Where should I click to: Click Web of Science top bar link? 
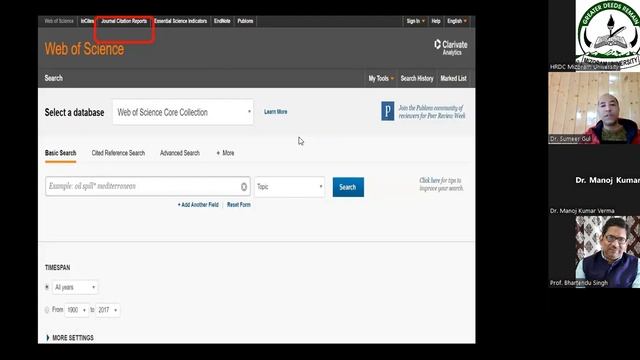pos(59,21)
